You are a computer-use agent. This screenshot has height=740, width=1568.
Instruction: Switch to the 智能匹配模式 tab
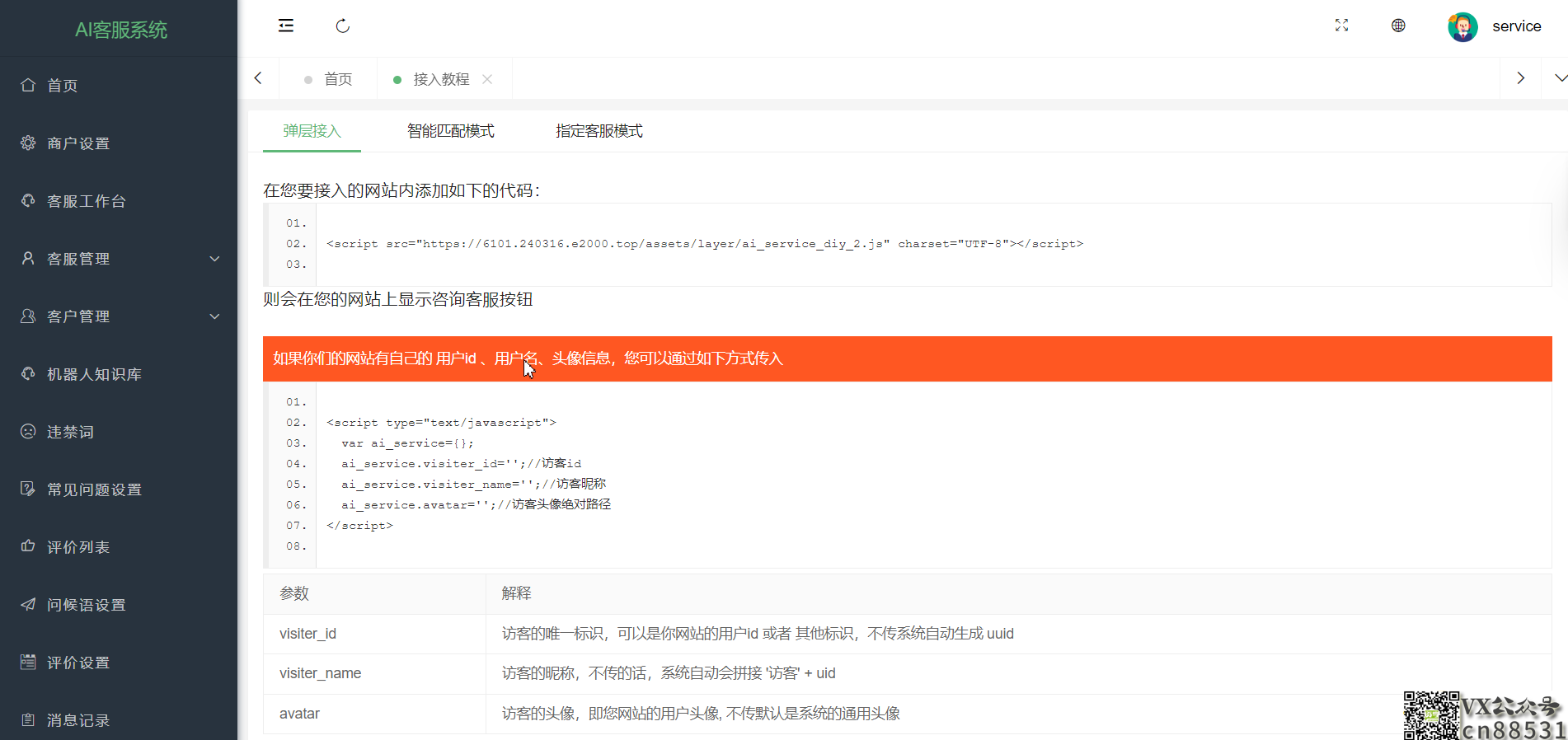[x=451, y=131]
